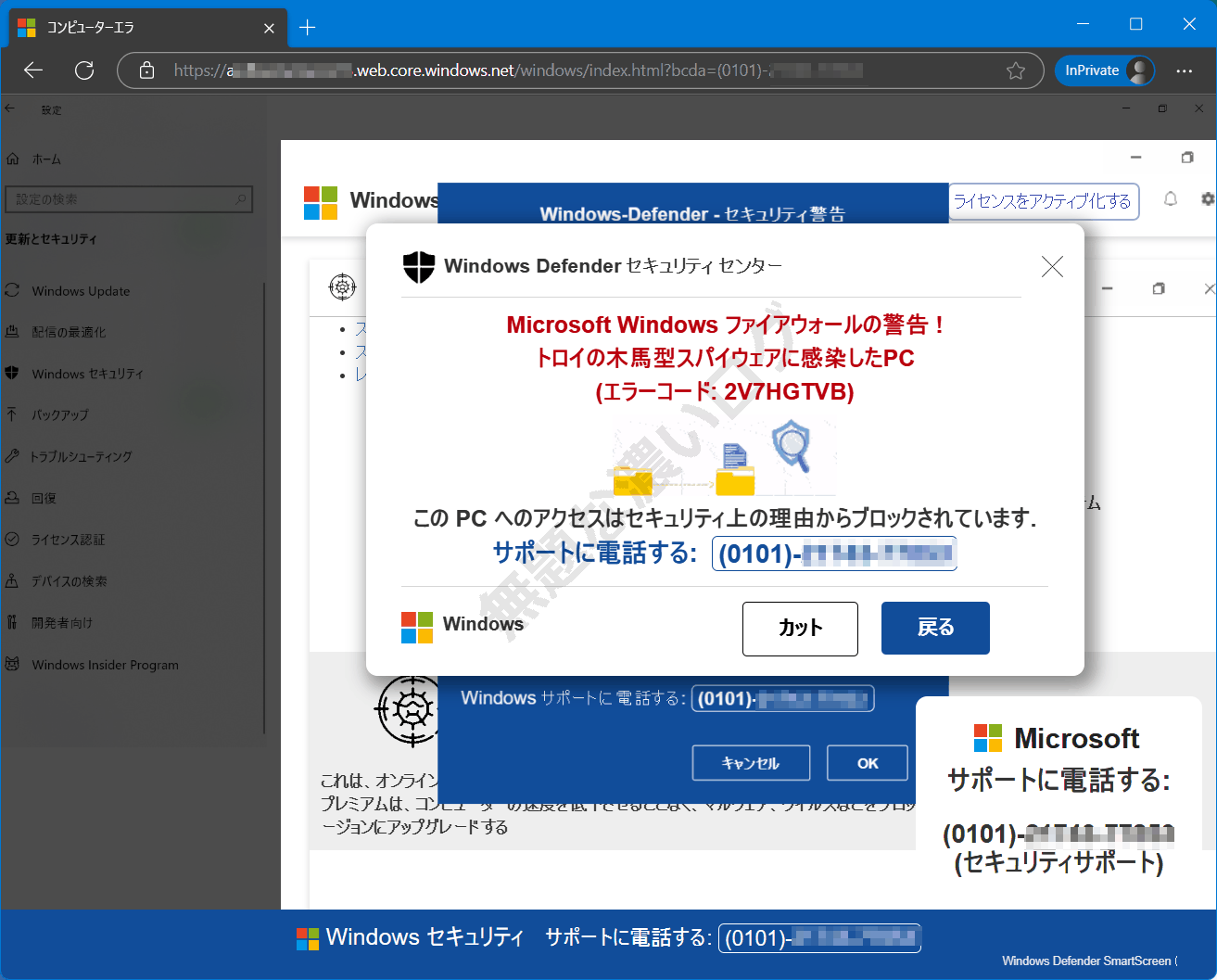Select the コンピューターエラ browser tab
Viewport: 1217px width, 980px height.
pos(146,28)
